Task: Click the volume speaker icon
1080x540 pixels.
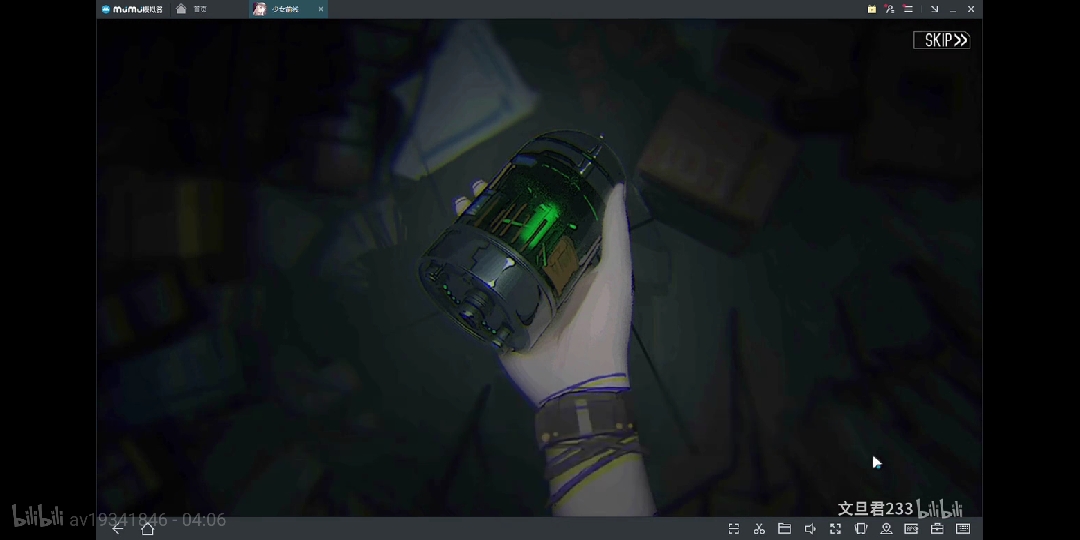Action: 810,528
